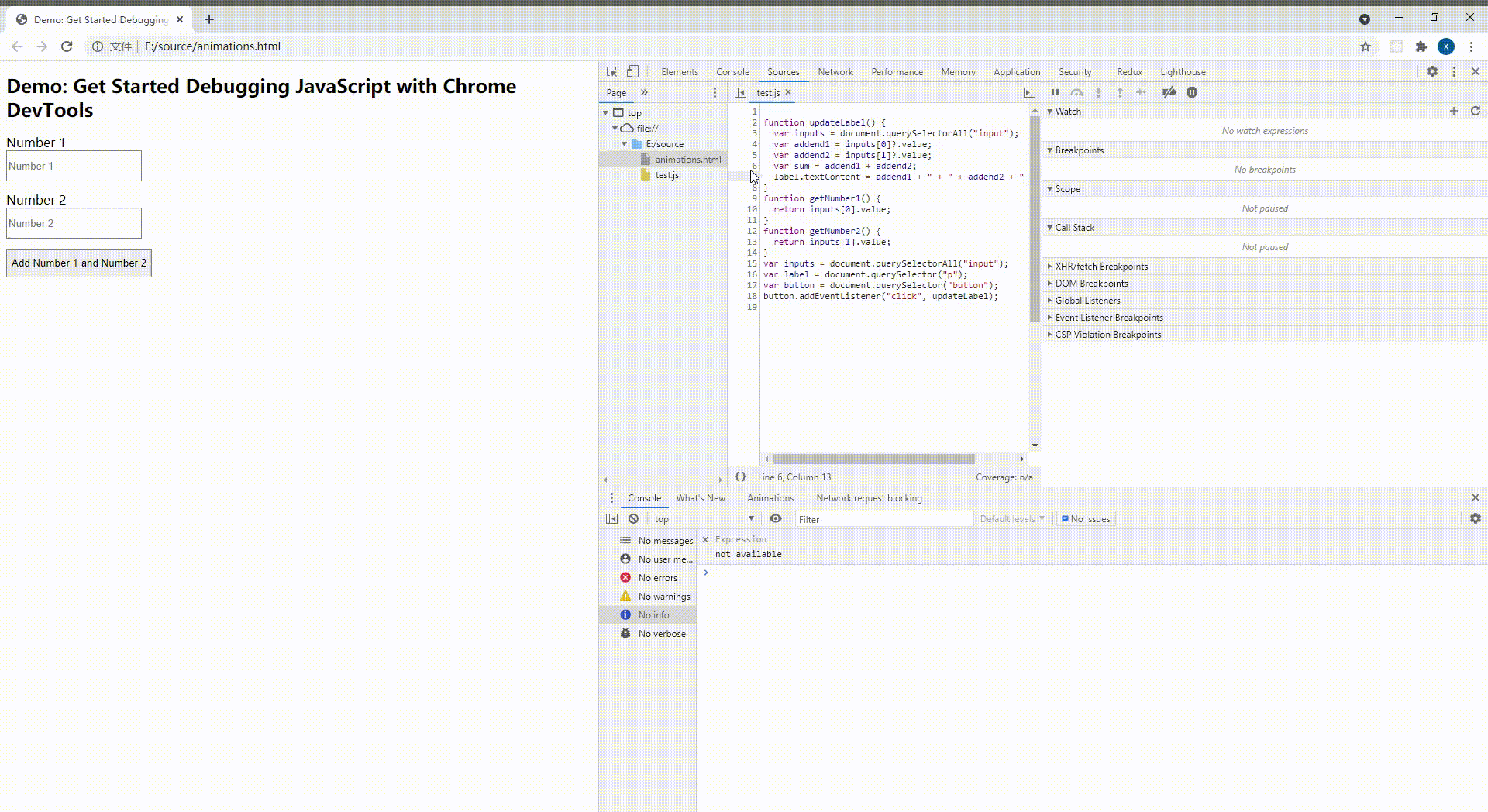Toggle the device toolbar
The image size is (1488, 812).
(632, 72)
